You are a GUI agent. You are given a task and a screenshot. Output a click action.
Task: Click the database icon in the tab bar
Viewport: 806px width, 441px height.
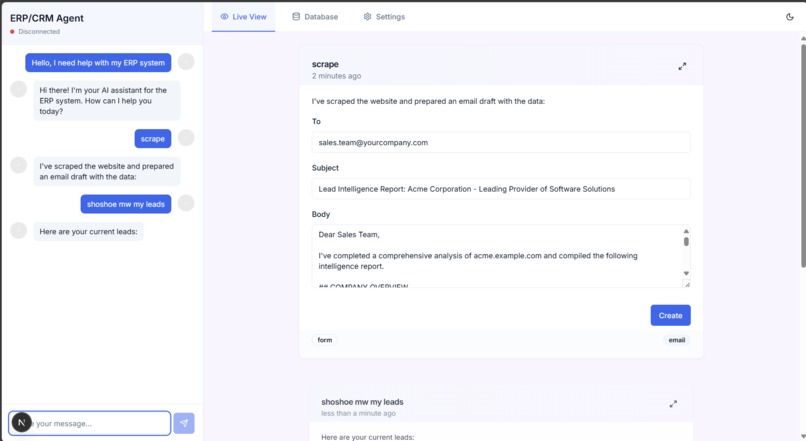pyautogui.click(x=296, y=16)
